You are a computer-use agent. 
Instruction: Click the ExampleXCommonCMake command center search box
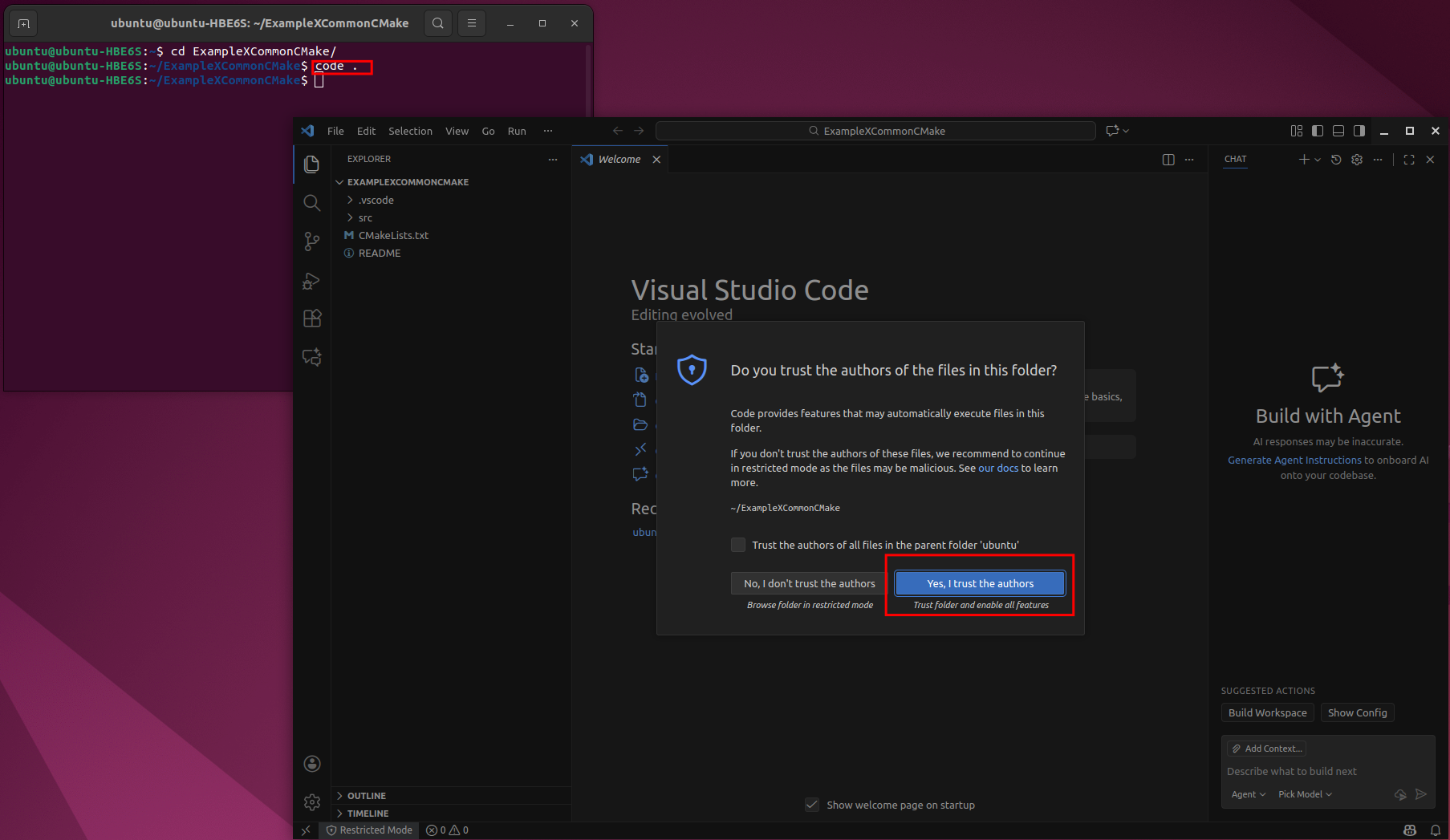[875, 131]
